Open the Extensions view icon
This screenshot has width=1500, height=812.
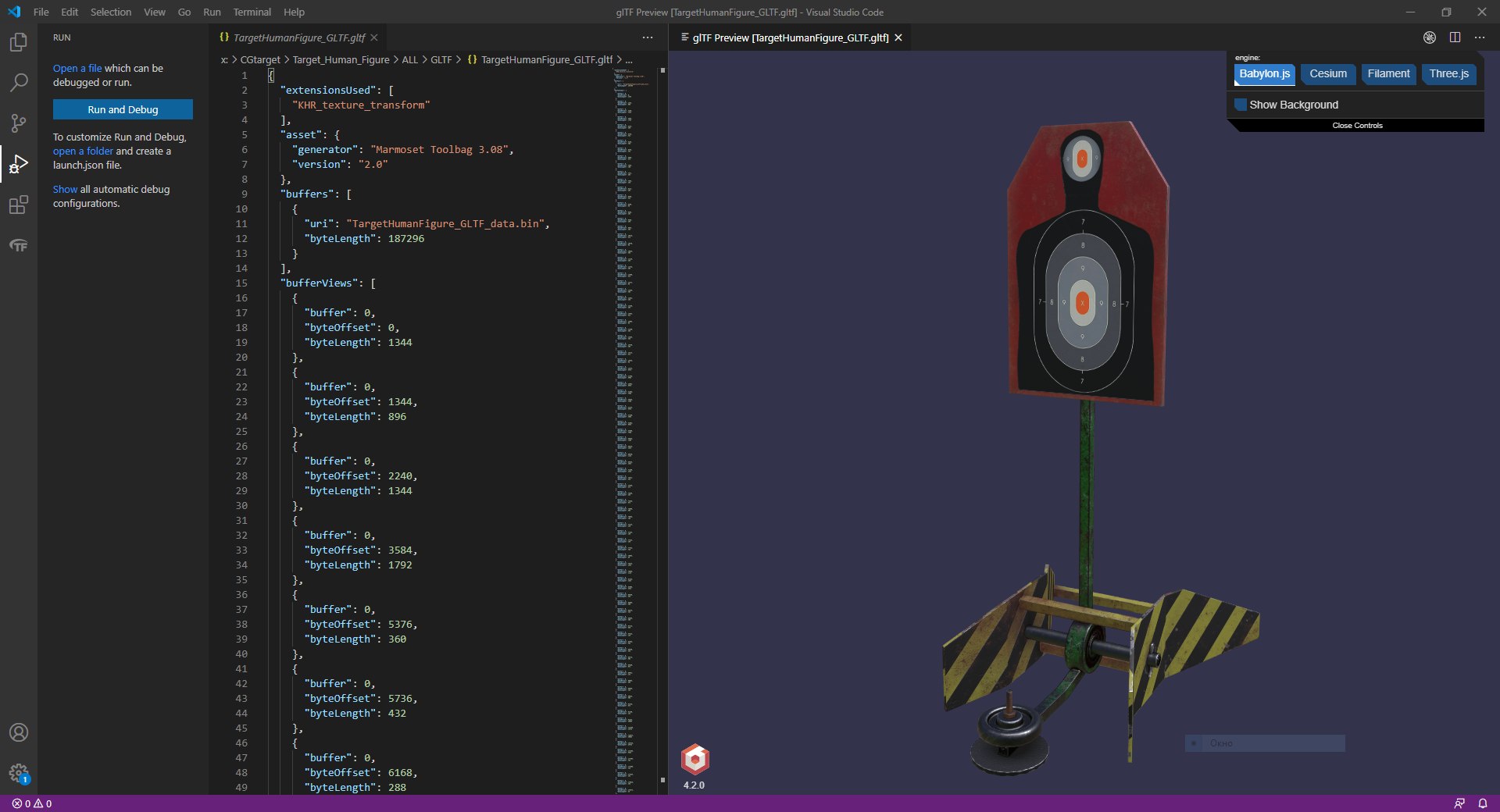[x=19, y=205]
